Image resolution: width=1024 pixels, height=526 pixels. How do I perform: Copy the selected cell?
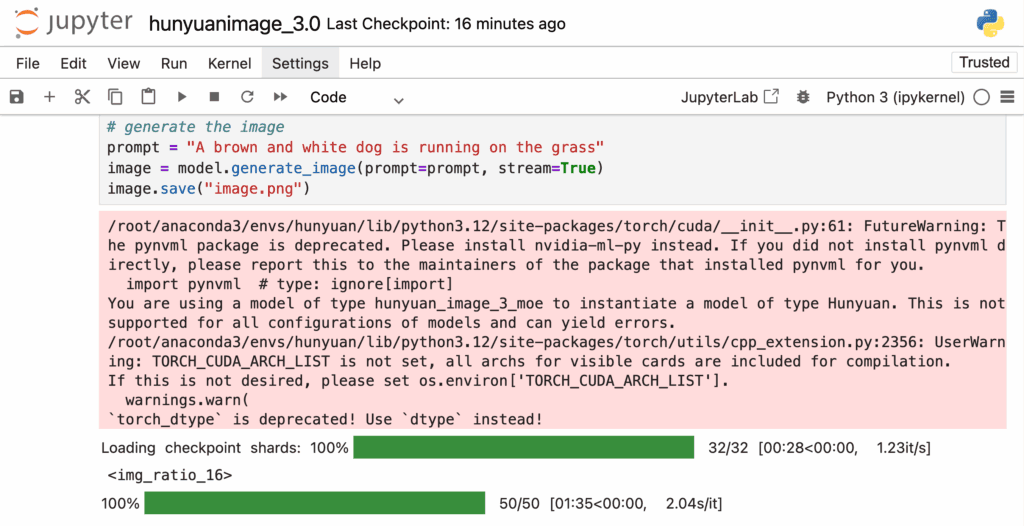click(115, 97)
